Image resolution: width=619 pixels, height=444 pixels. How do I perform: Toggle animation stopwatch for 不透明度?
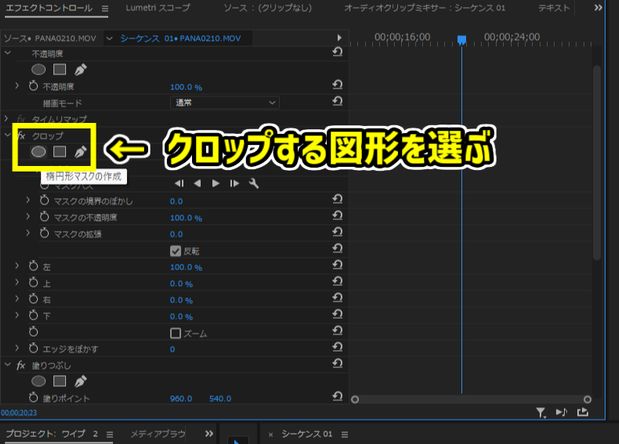pyautogui.click(x=34, y=86)
